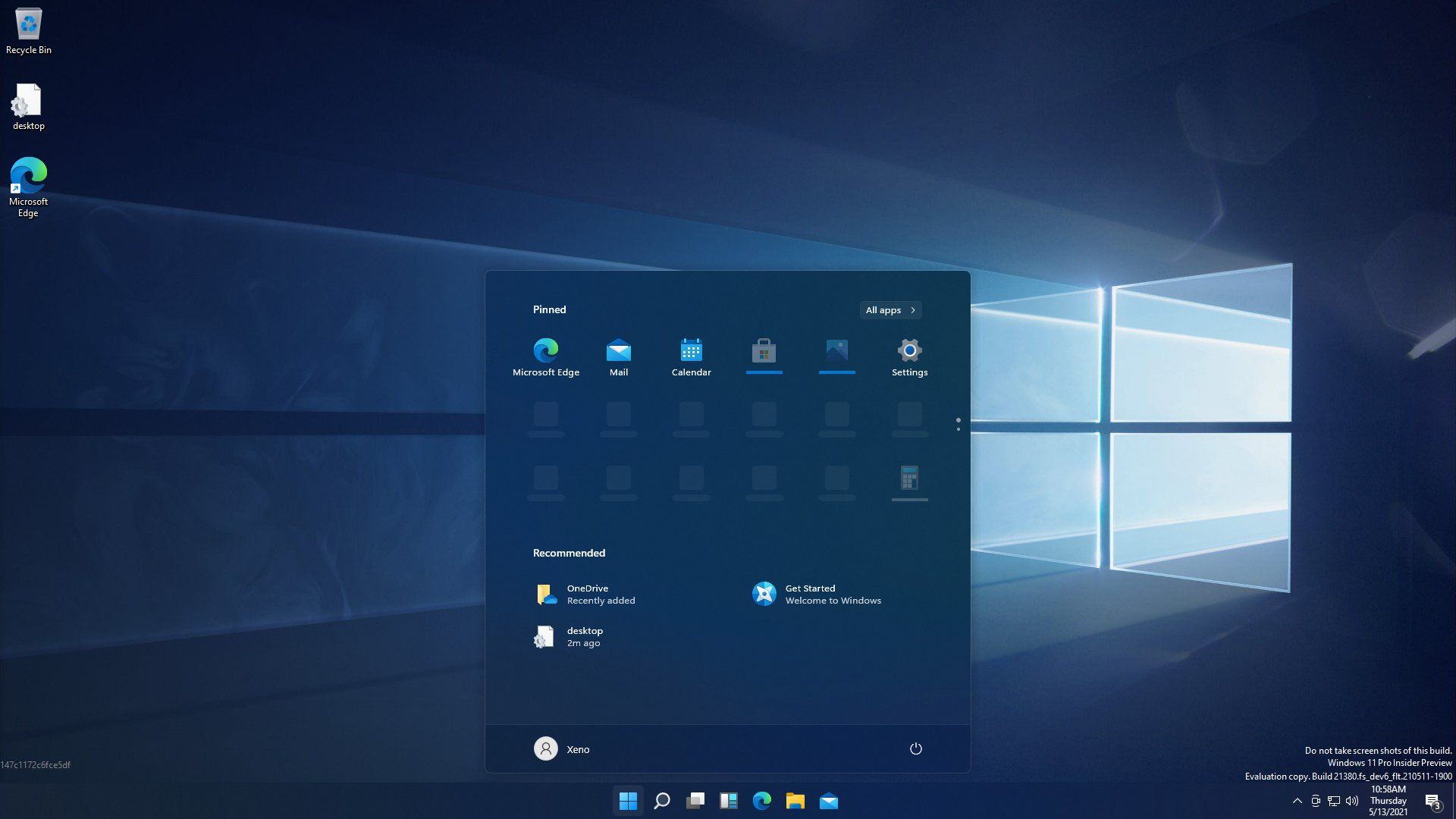Launch the pinned Mail app
The height and width of the screenshot is (819, 1456).
click(x=619, y=357)
